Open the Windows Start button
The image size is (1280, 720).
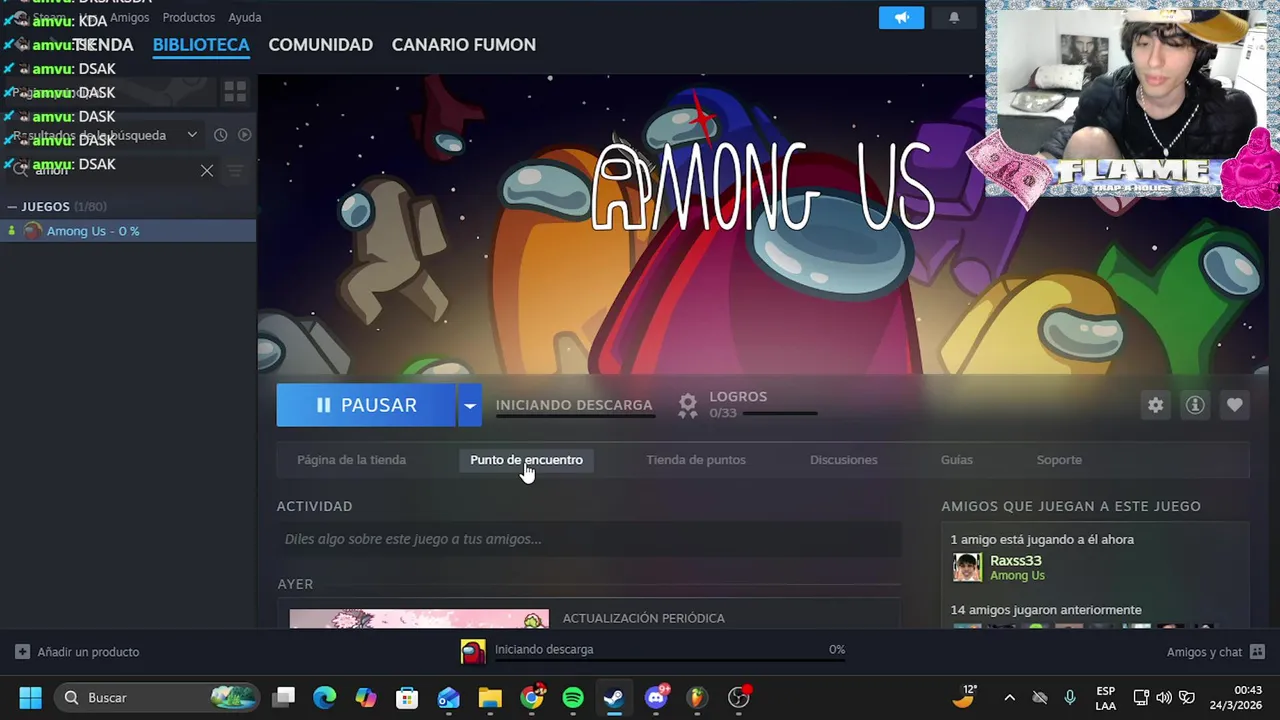pos(30,697)
